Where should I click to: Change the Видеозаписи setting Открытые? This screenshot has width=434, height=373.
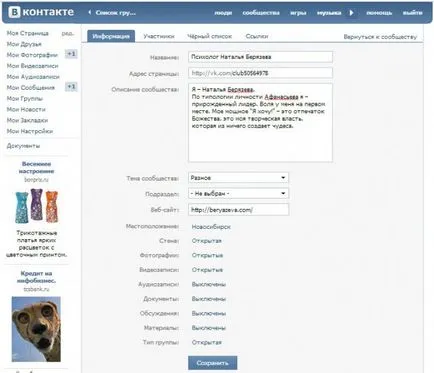pos(207,270)
